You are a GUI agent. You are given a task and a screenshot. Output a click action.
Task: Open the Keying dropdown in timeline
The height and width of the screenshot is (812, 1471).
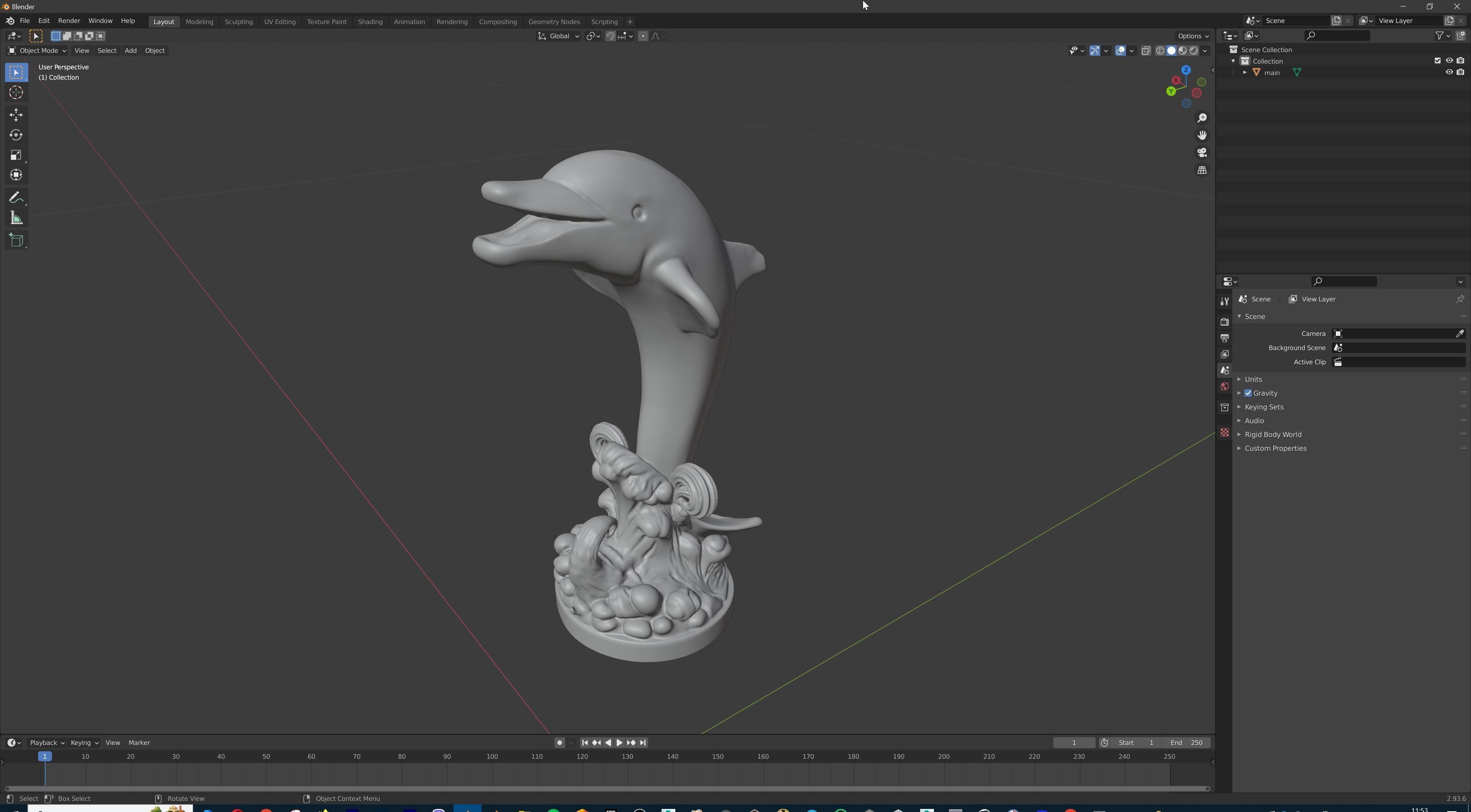pos(84,742)
